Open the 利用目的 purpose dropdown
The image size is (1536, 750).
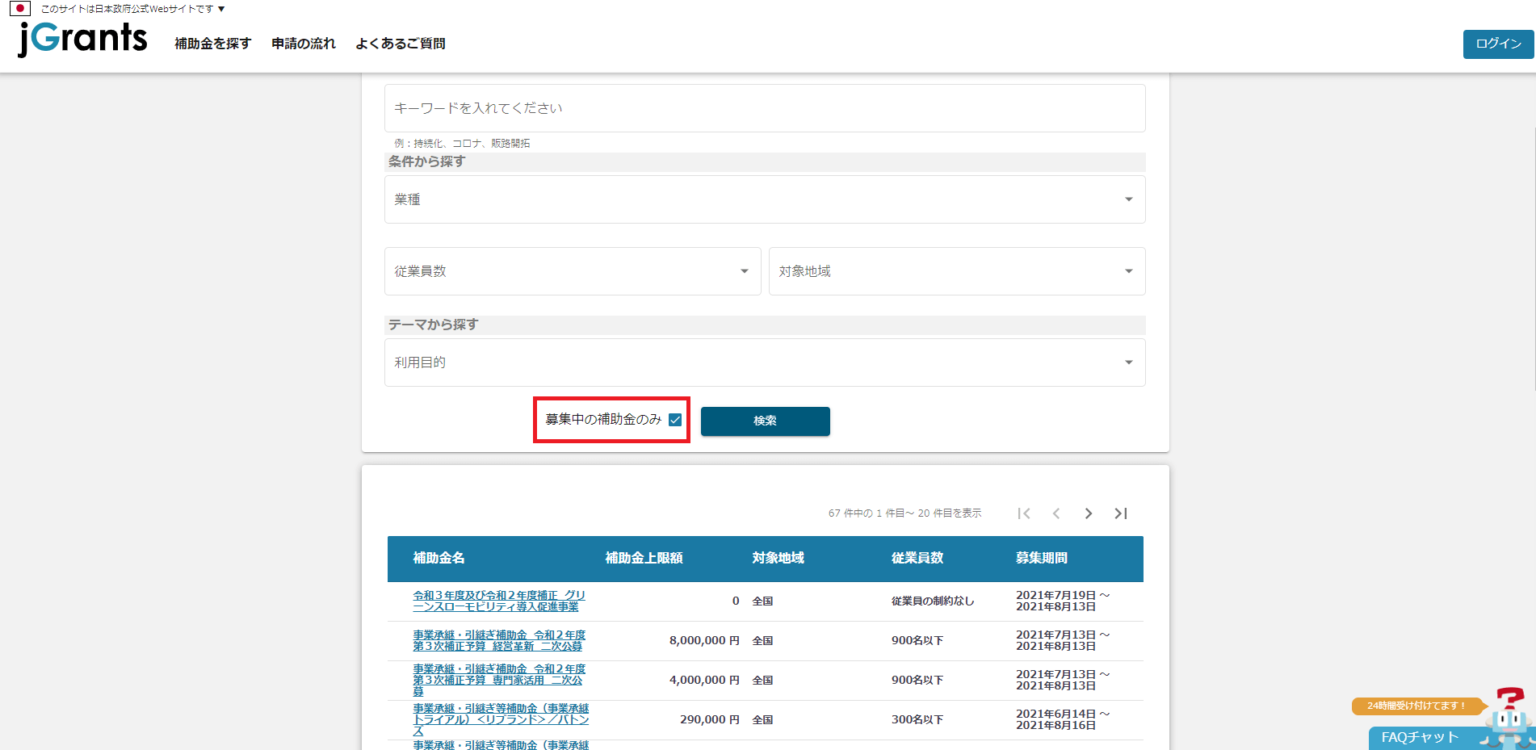(765, 362)
